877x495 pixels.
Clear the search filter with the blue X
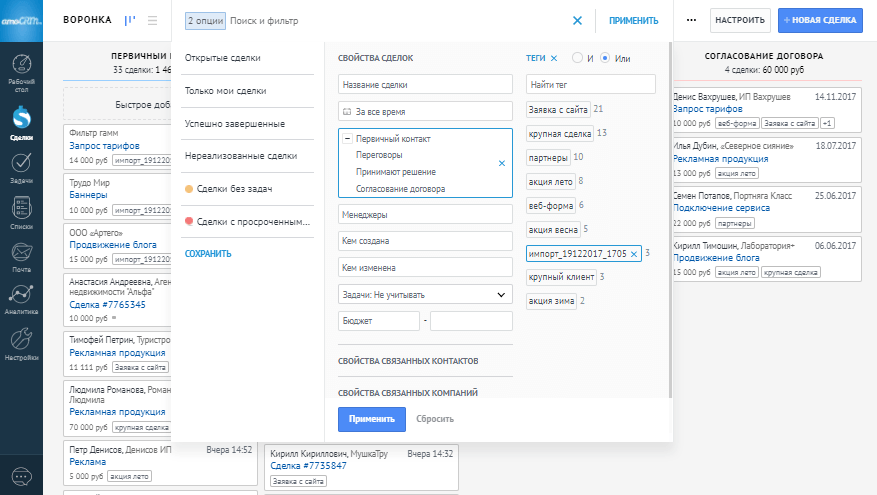[577, 20]
